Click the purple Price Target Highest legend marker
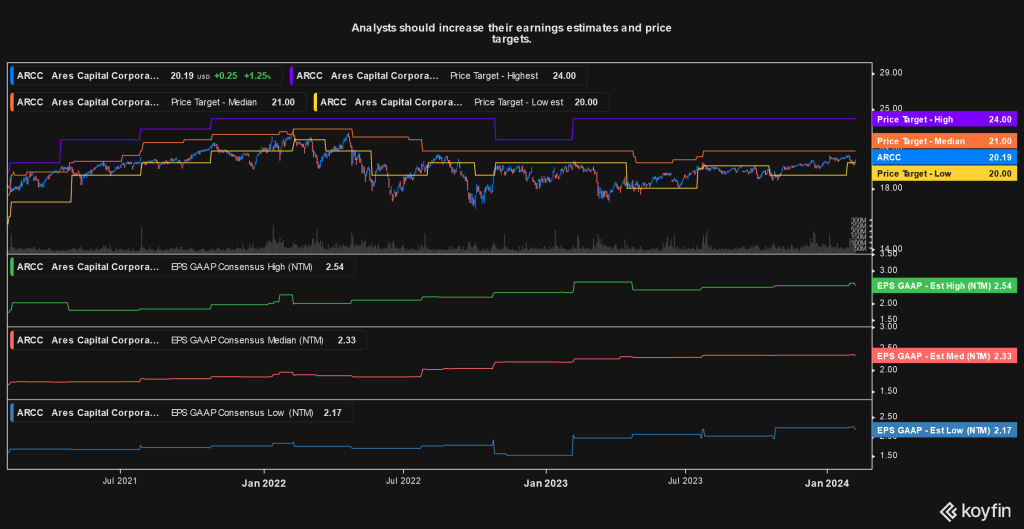Image resolution: width=1024 pixels, height=529 pixels. 291,75
